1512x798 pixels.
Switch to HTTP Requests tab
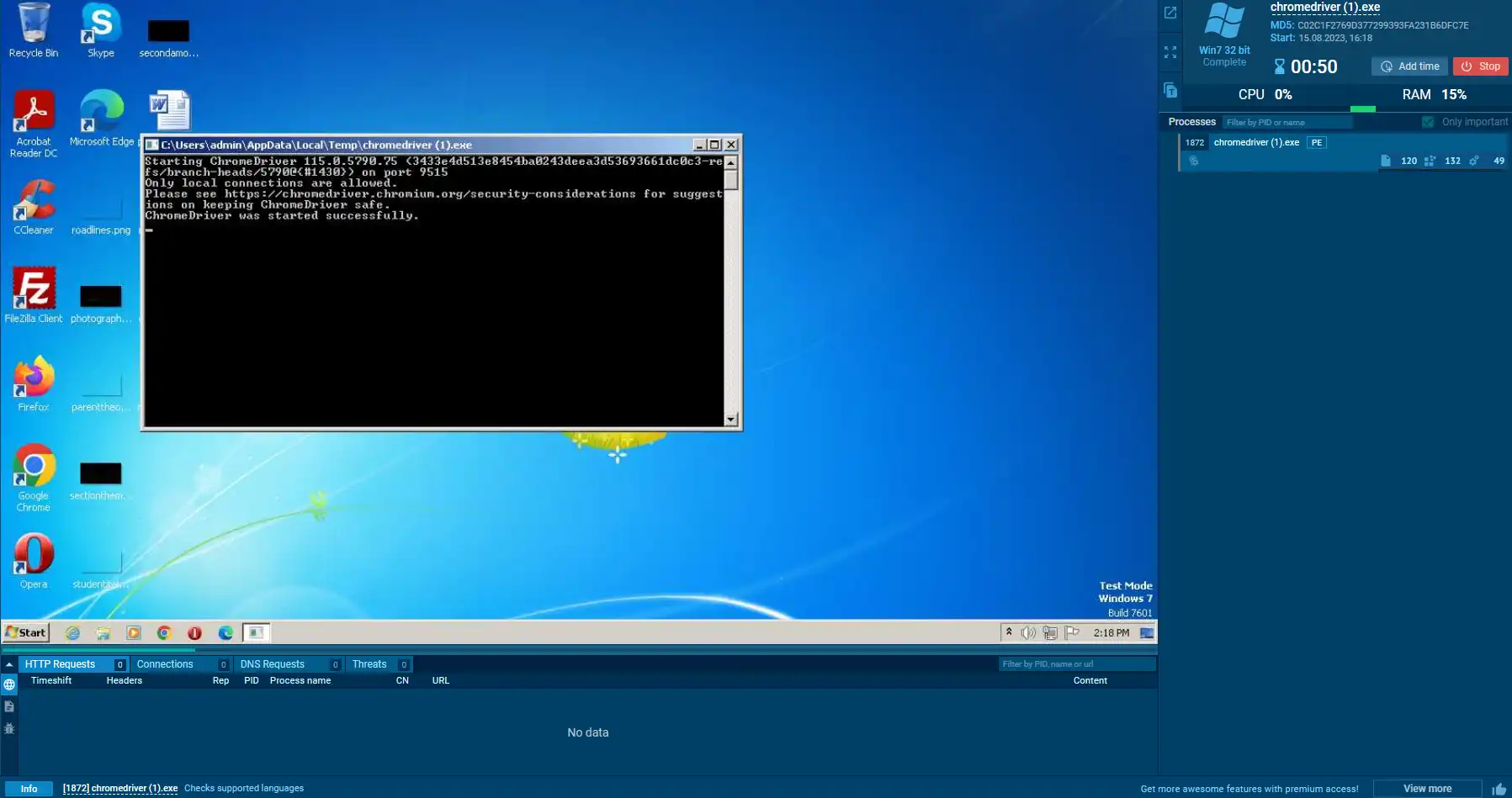coord(73,664)
